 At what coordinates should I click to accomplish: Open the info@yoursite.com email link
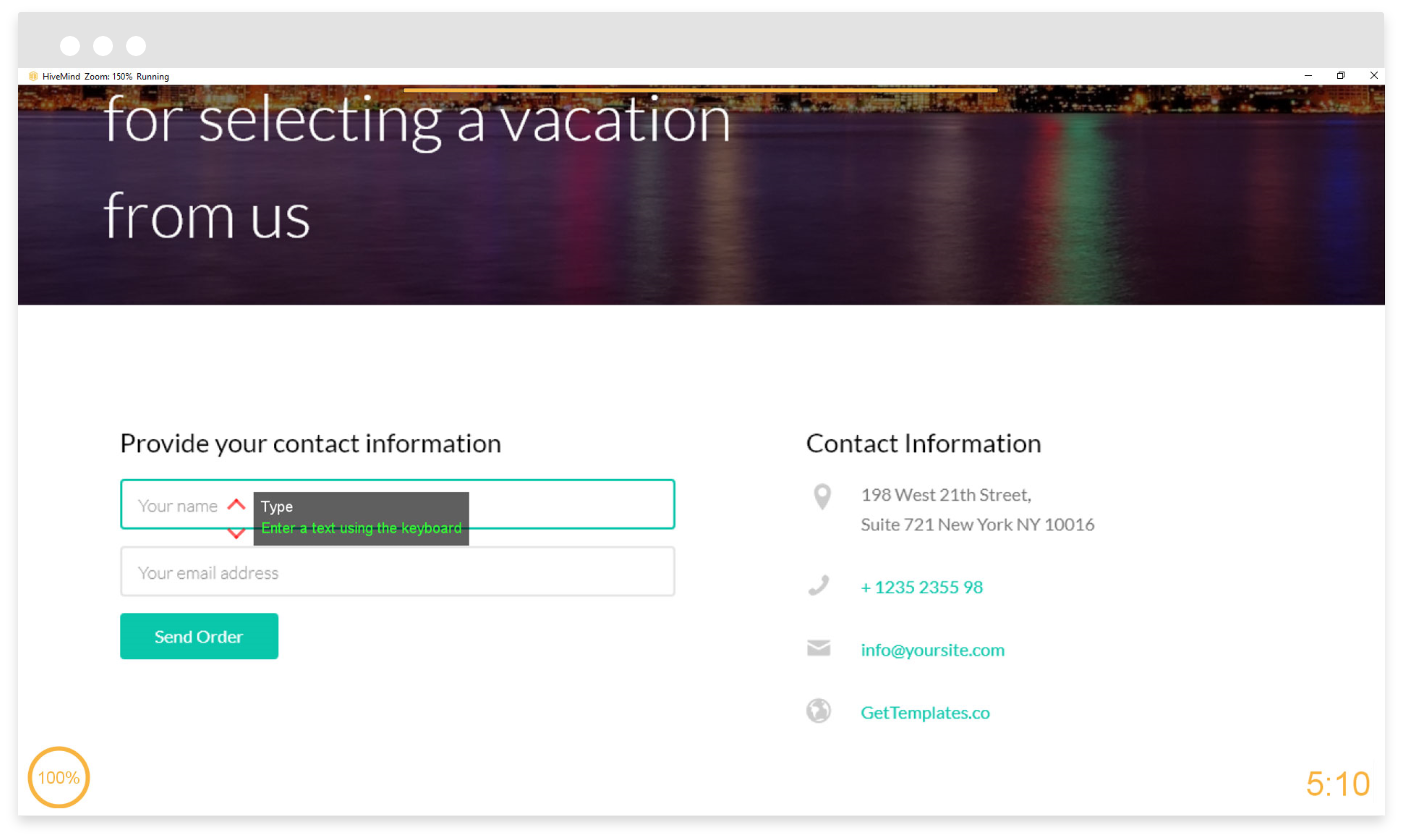[932, 650]
